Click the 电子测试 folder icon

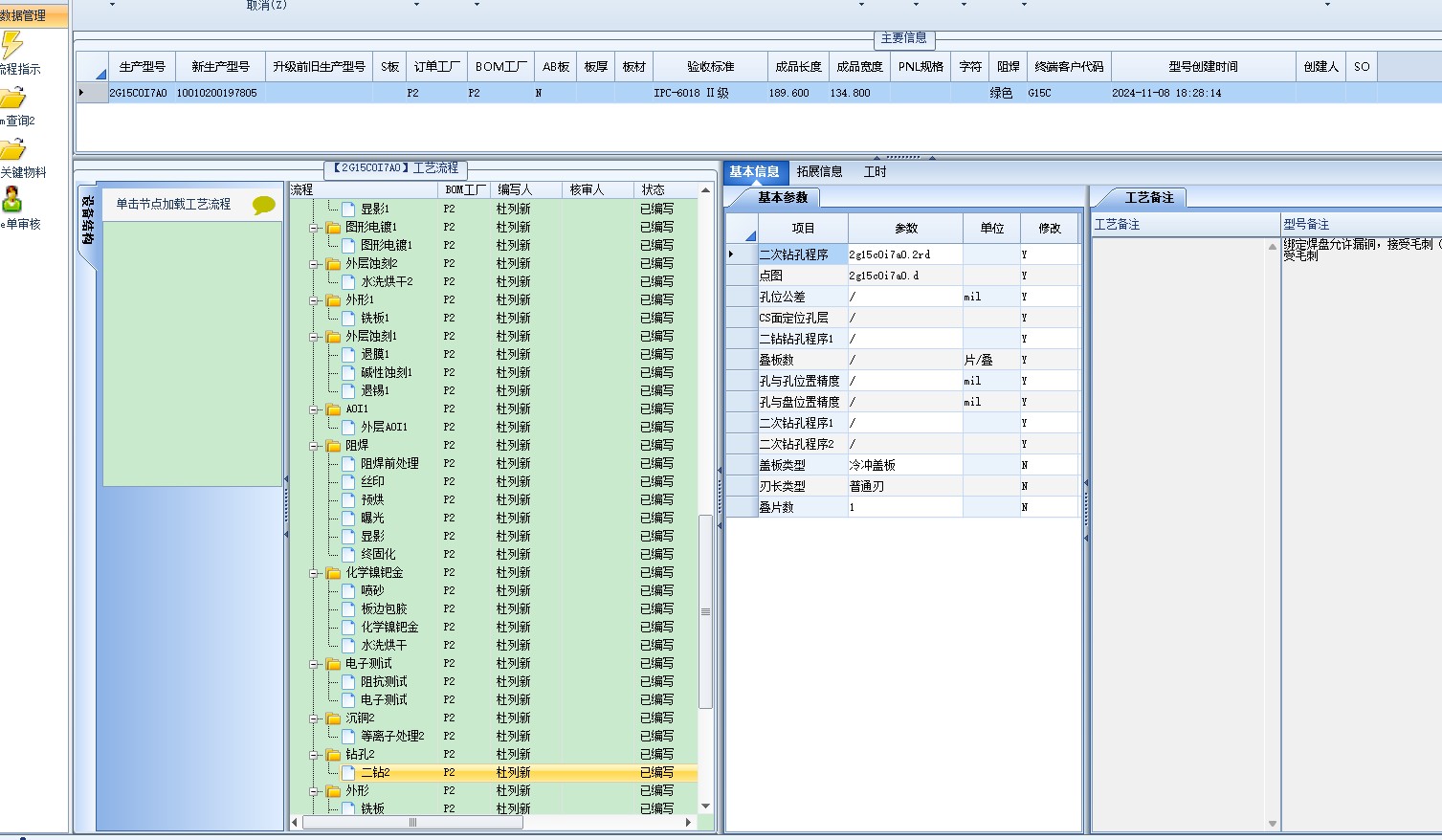pyautogui.click(x=334, y=664)
